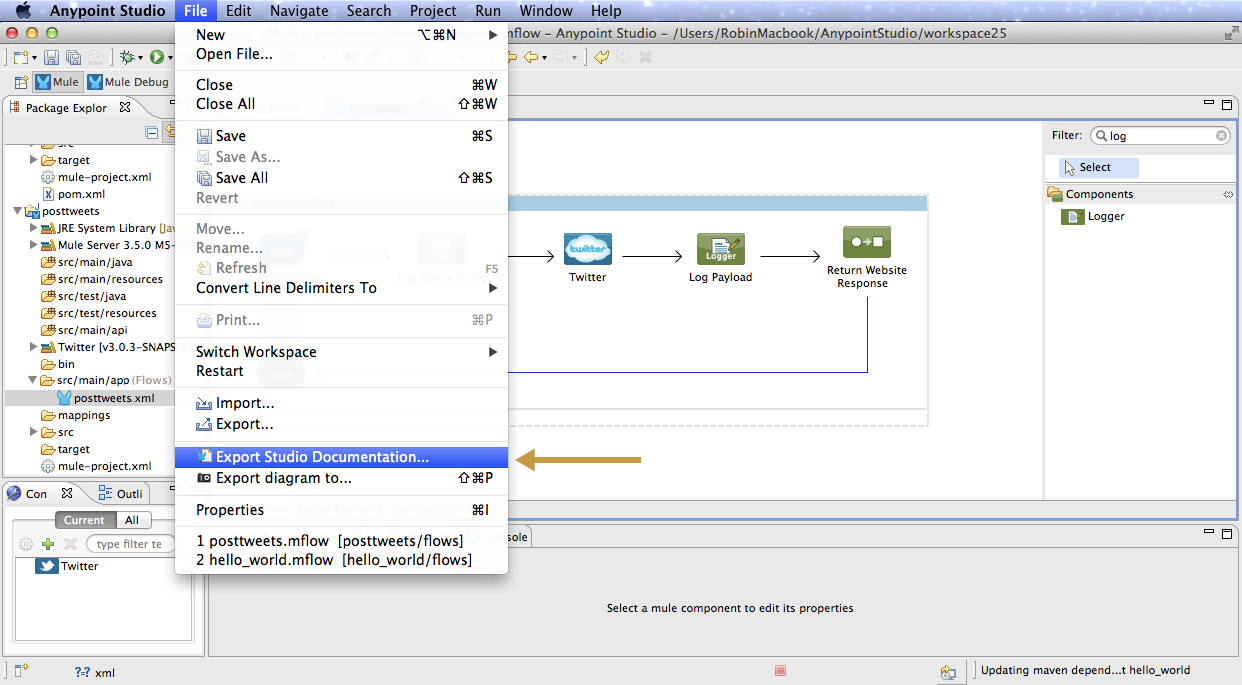Screen dimensions: 1242x685
Task: Click the Twitter connector on the canvas
Action: tap(587, 248)
